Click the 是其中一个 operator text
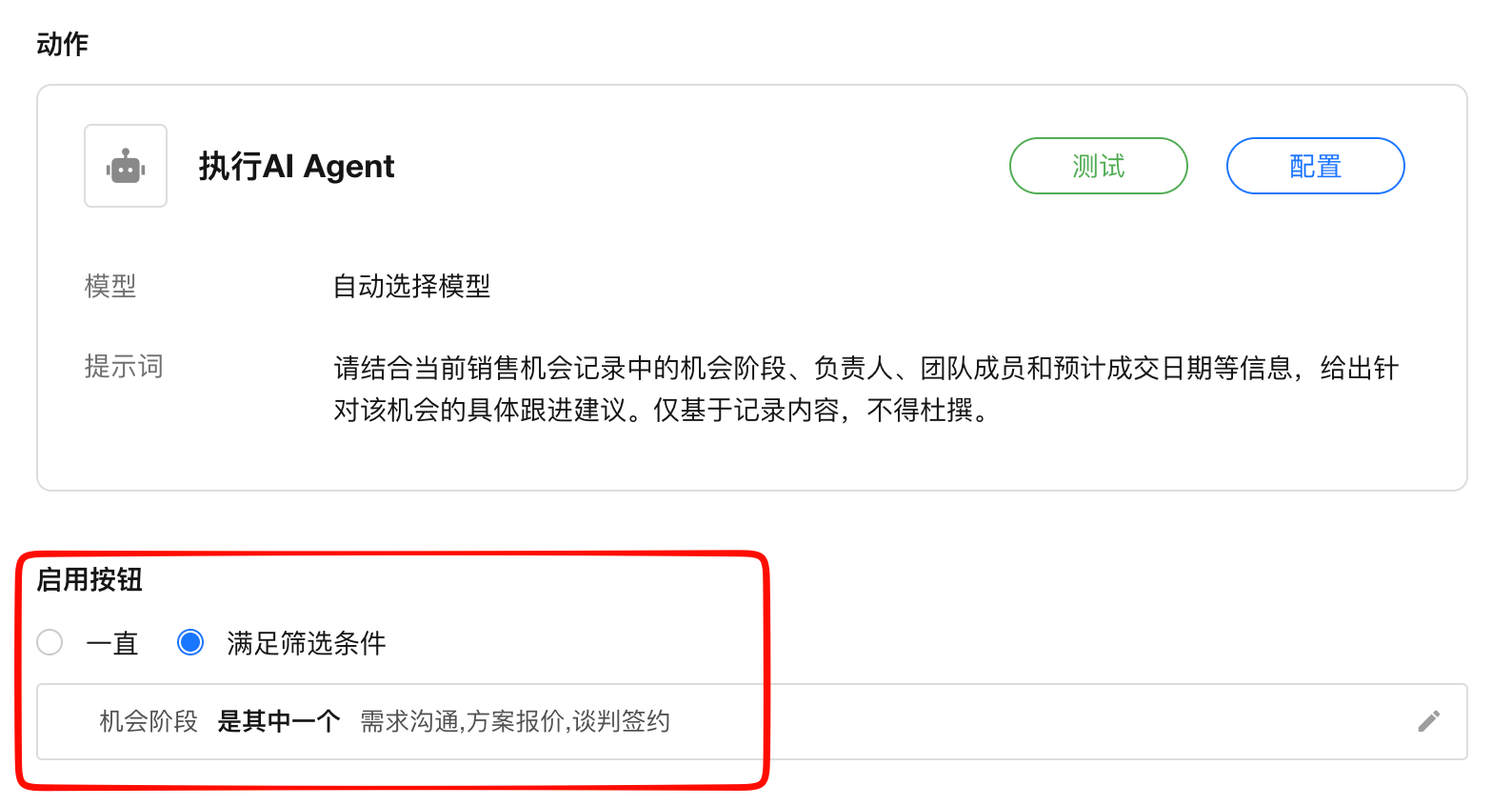1512x806 pixels. click(278, 721)
